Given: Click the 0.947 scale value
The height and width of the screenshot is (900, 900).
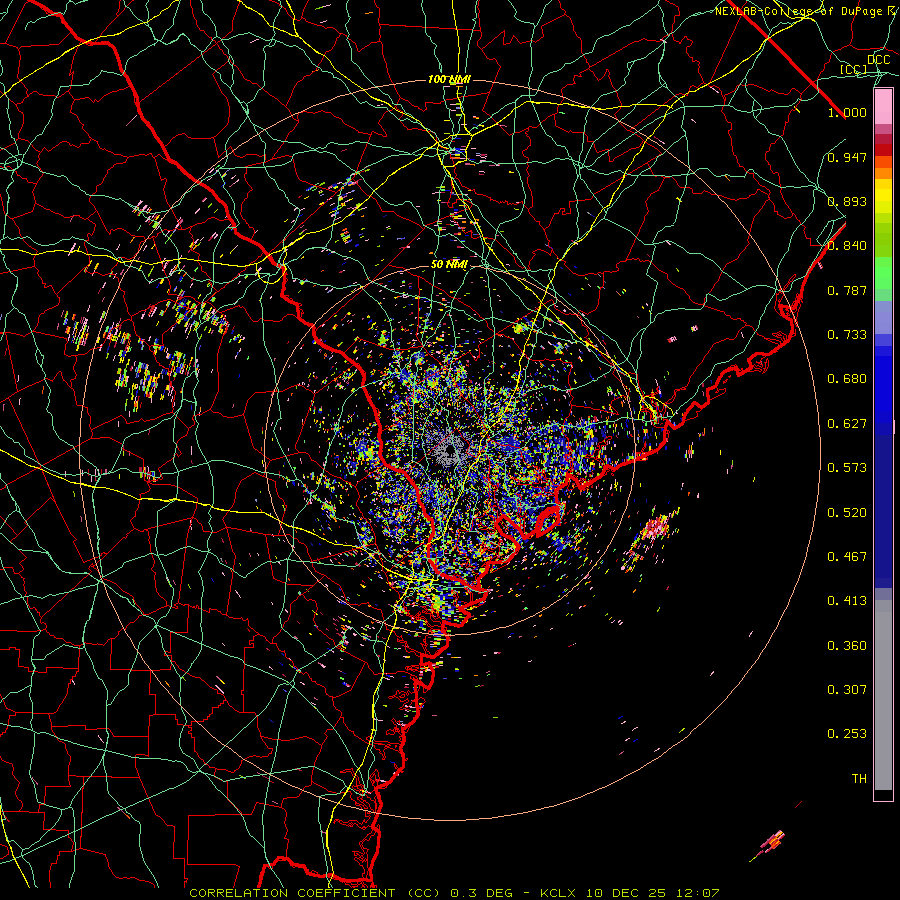Looking at the screenshot, I should [847, 157].
